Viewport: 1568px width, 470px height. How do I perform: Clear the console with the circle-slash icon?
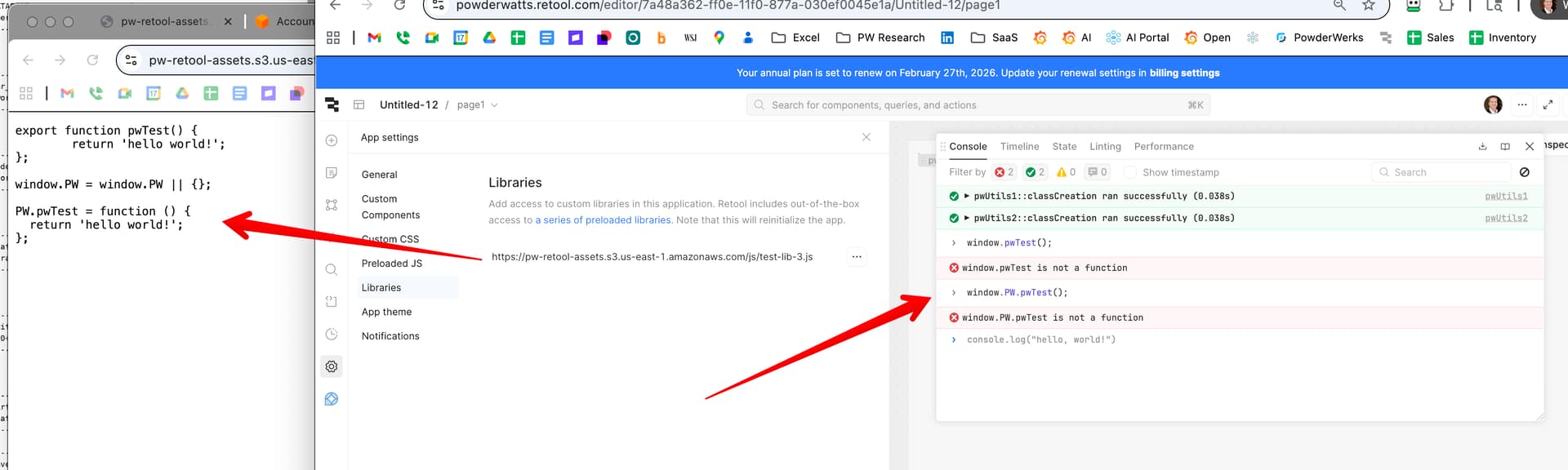[1524, 172]
